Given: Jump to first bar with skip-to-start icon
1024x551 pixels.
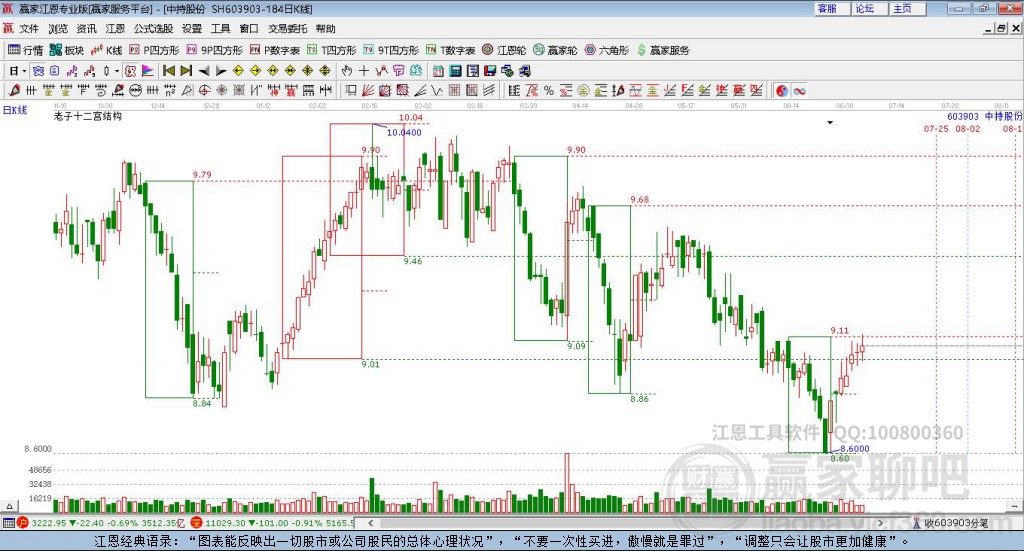Looking at the screenshot, I should [169, 71].
